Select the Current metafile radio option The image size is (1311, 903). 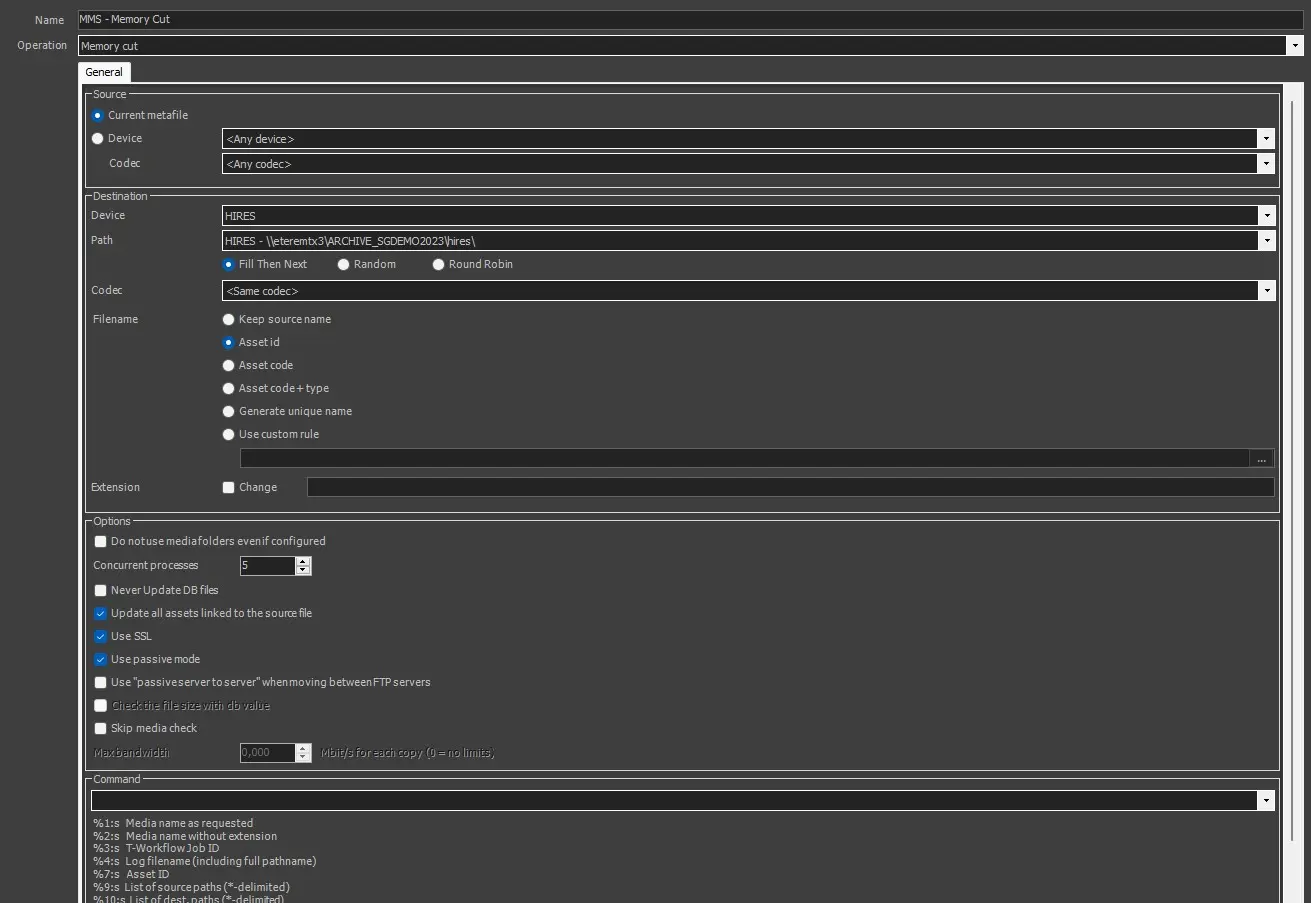98,115
